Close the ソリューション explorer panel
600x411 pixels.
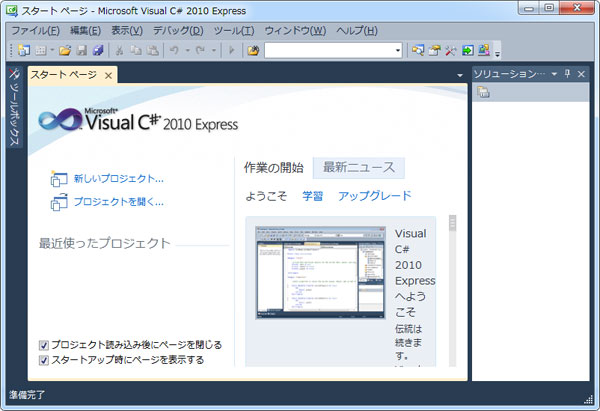coord(581,74)
